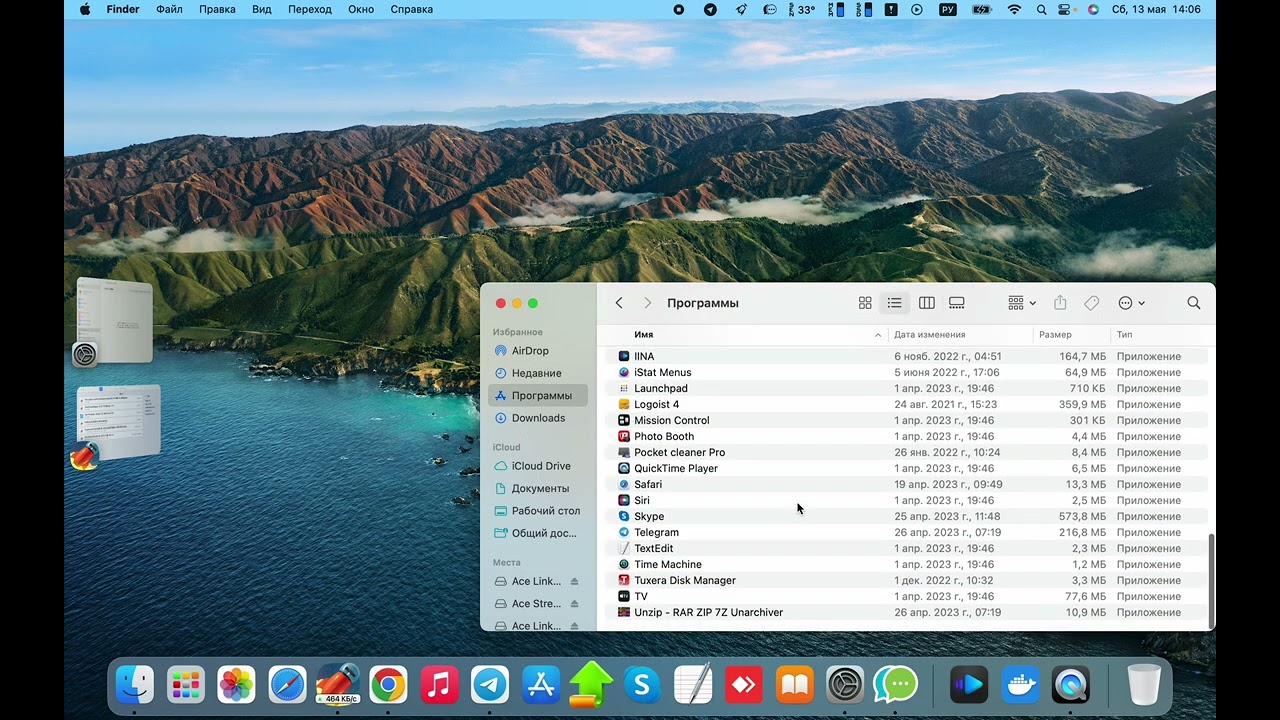Select TextEdit in the applications list
The image size is (1280, 720).
906,548
